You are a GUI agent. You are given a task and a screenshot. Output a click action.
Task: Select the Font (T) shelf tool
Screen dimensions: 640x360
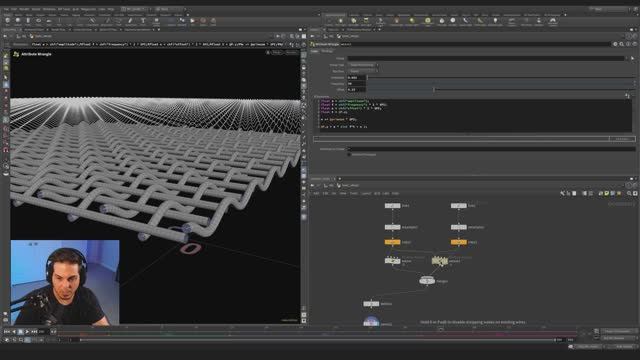coord(143,21)
